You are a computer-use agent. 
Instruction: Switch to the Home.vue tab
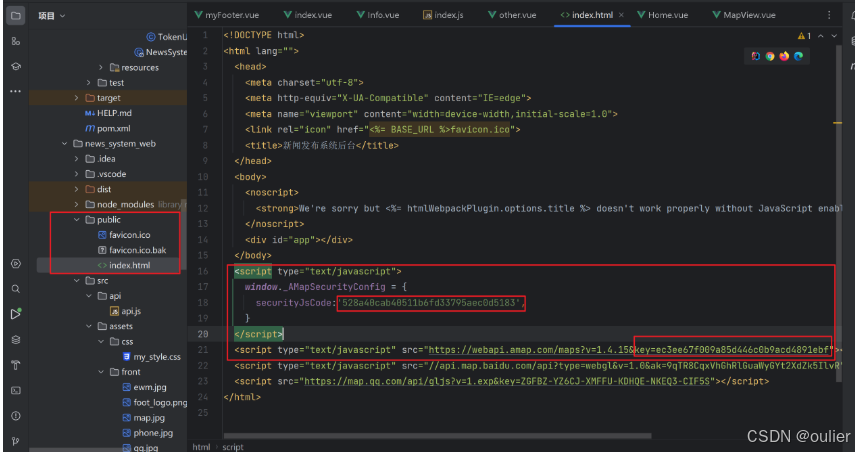tap(663, 15)
